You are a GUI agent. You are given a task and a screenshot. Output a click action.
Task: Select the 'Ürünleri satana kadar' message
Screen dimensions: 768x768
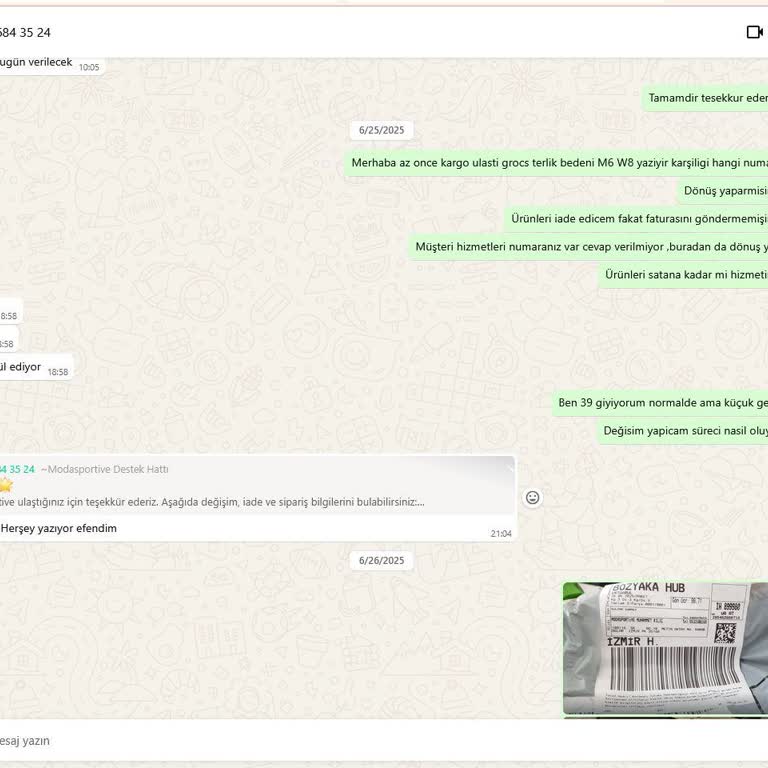pos(683,274)
